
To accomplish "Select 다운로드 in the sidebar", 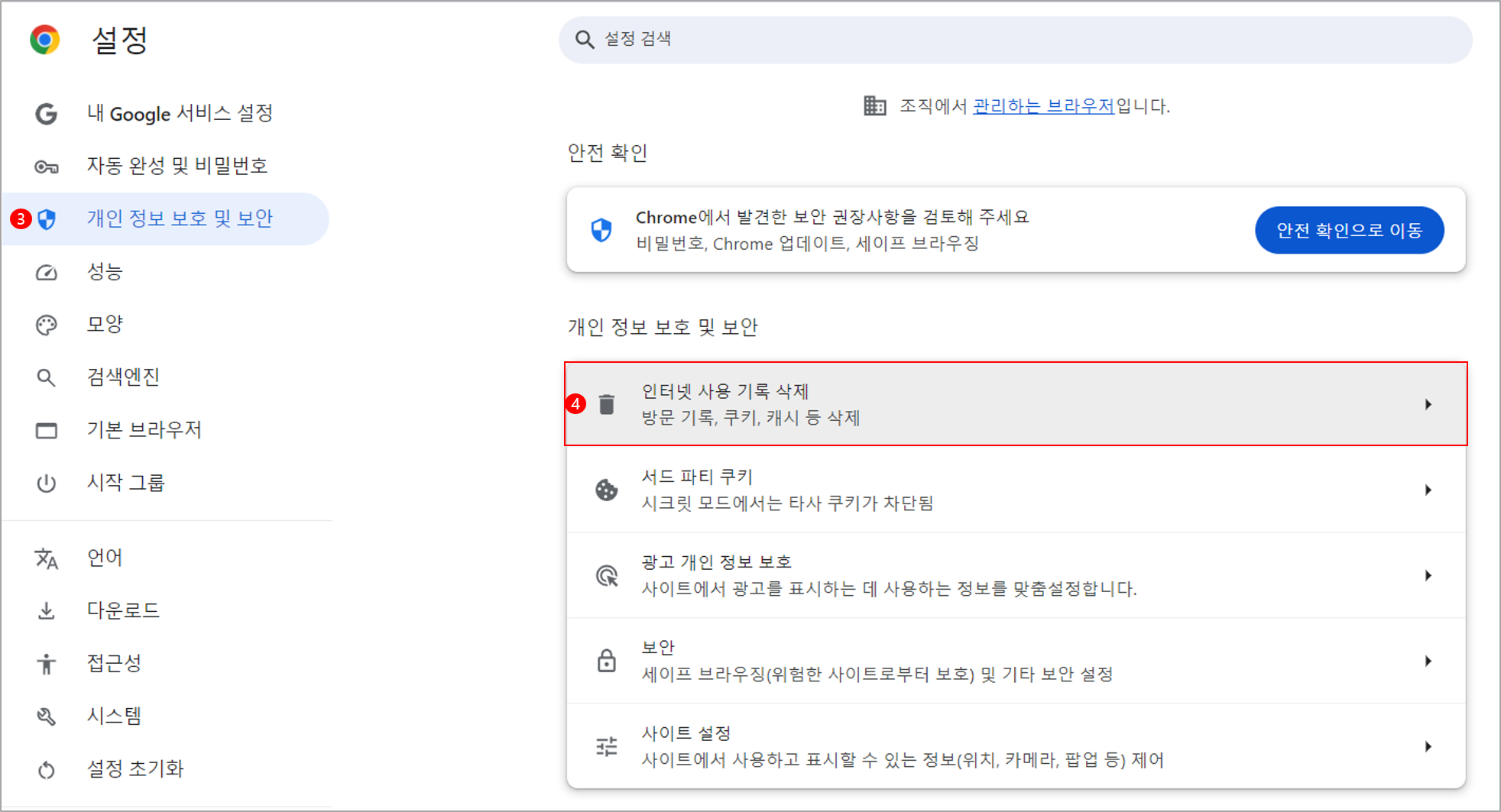I will 123,610.
